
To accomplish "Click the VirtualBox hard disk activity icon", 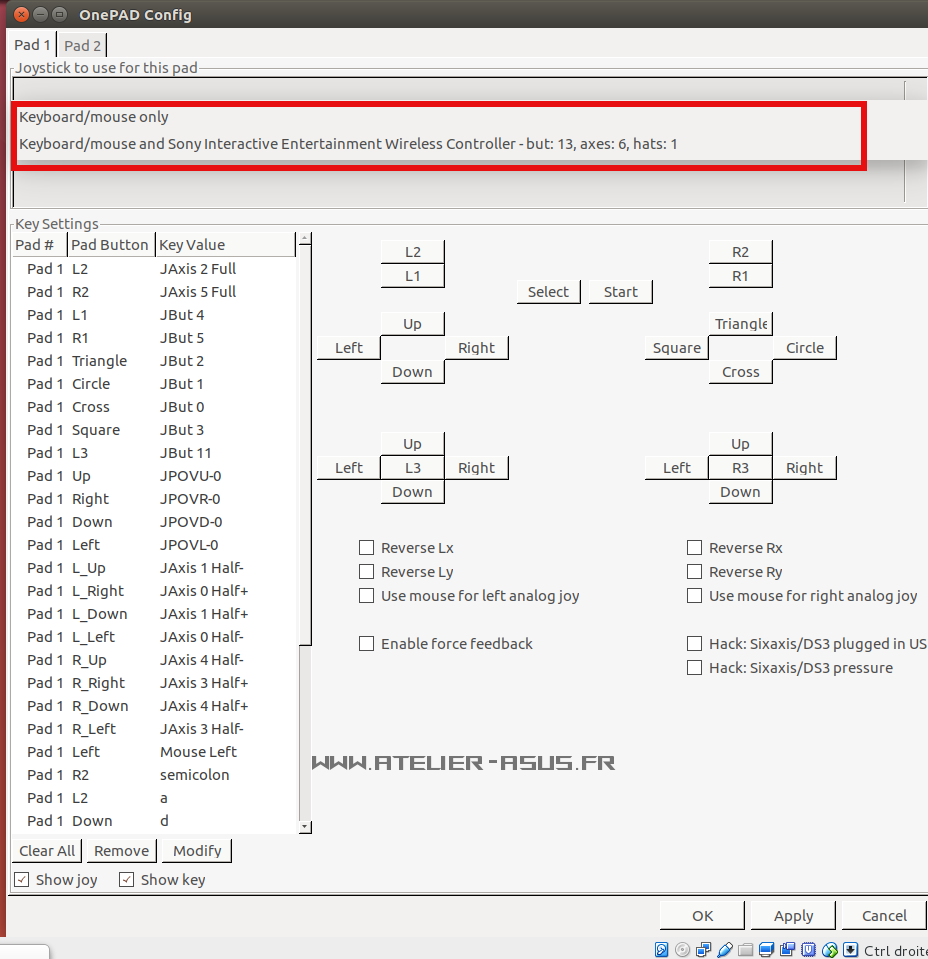I will click(661, 949).
